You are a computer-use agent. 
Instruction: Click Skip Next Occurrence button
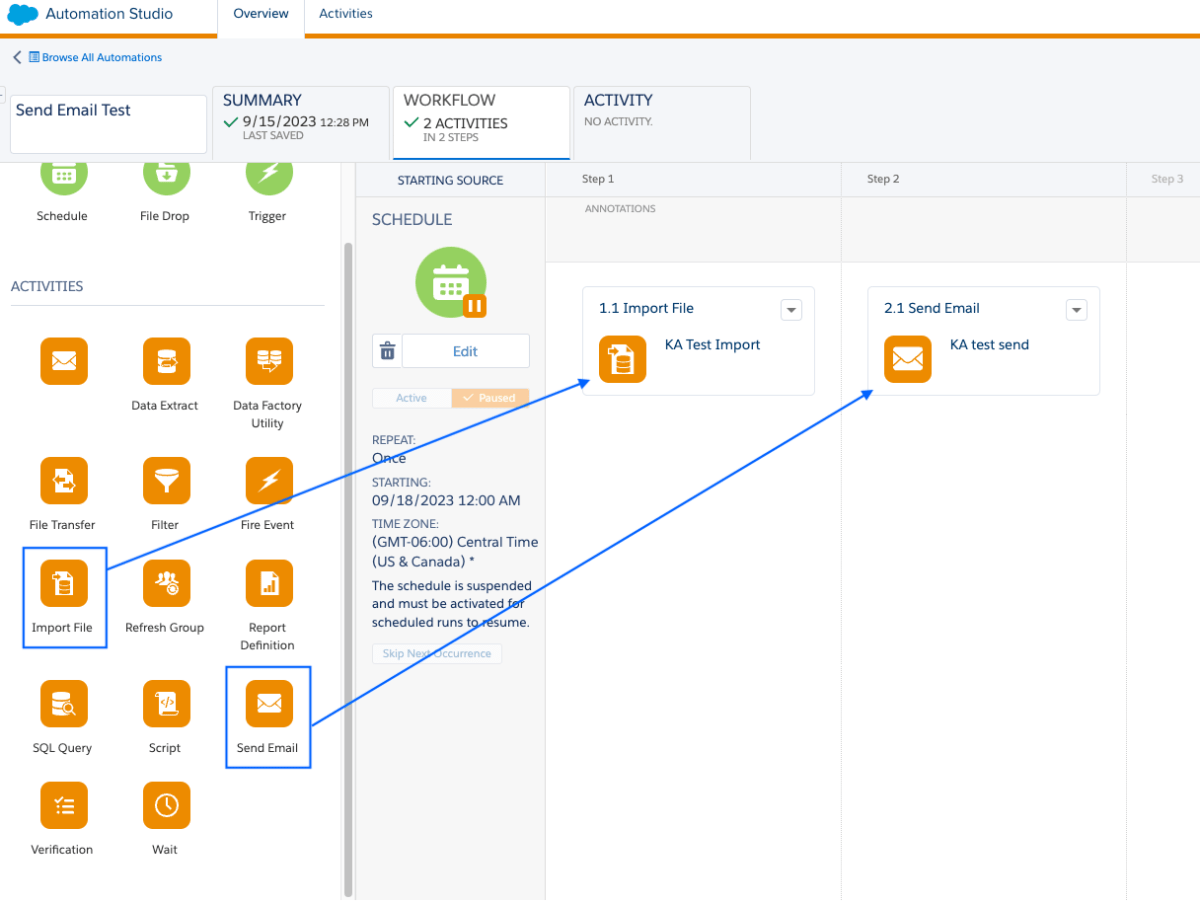437,654
